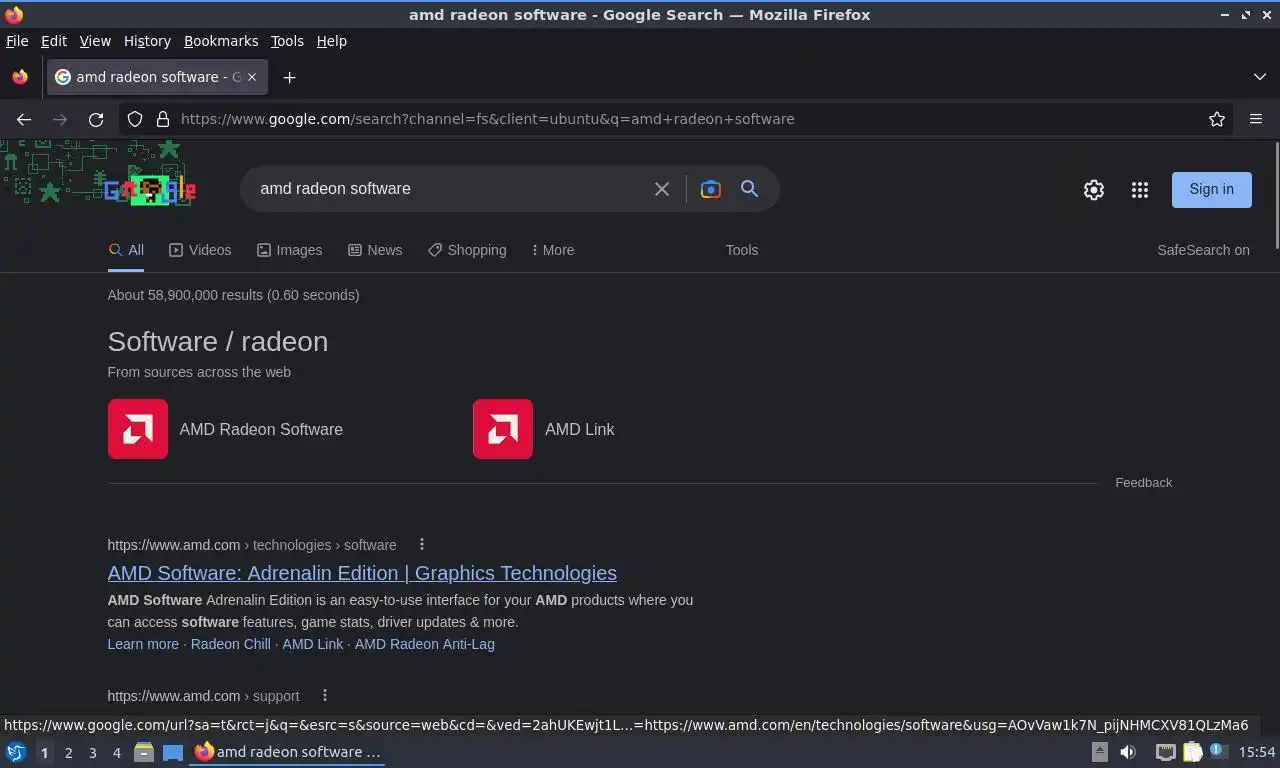Open the pinned Firefox View tab icon
This screenshot has height=768, width=1280.
(x=20, y=77)
